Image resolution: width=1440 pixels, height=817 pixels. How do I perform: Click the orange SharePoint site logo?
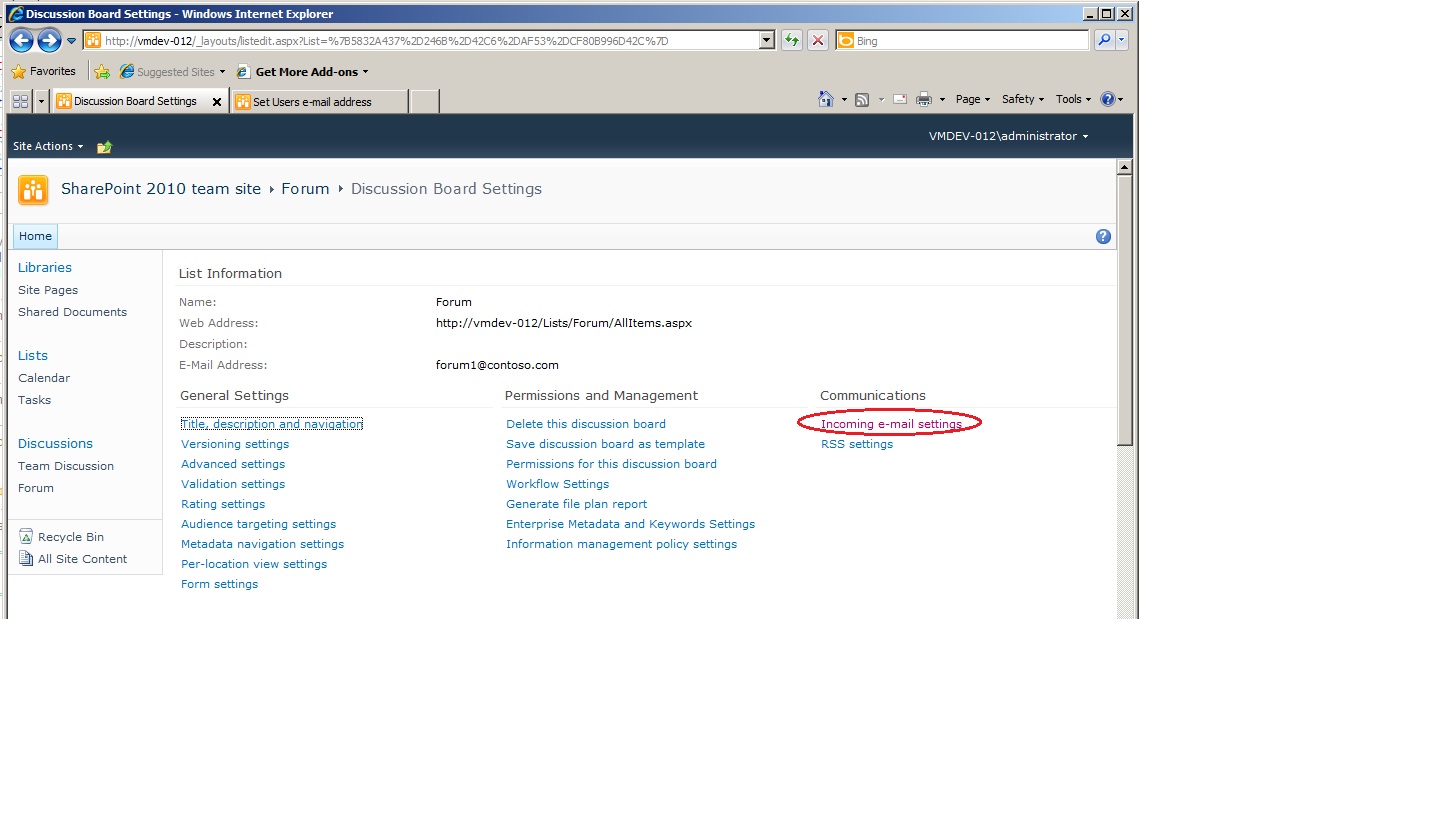[33, 189]
